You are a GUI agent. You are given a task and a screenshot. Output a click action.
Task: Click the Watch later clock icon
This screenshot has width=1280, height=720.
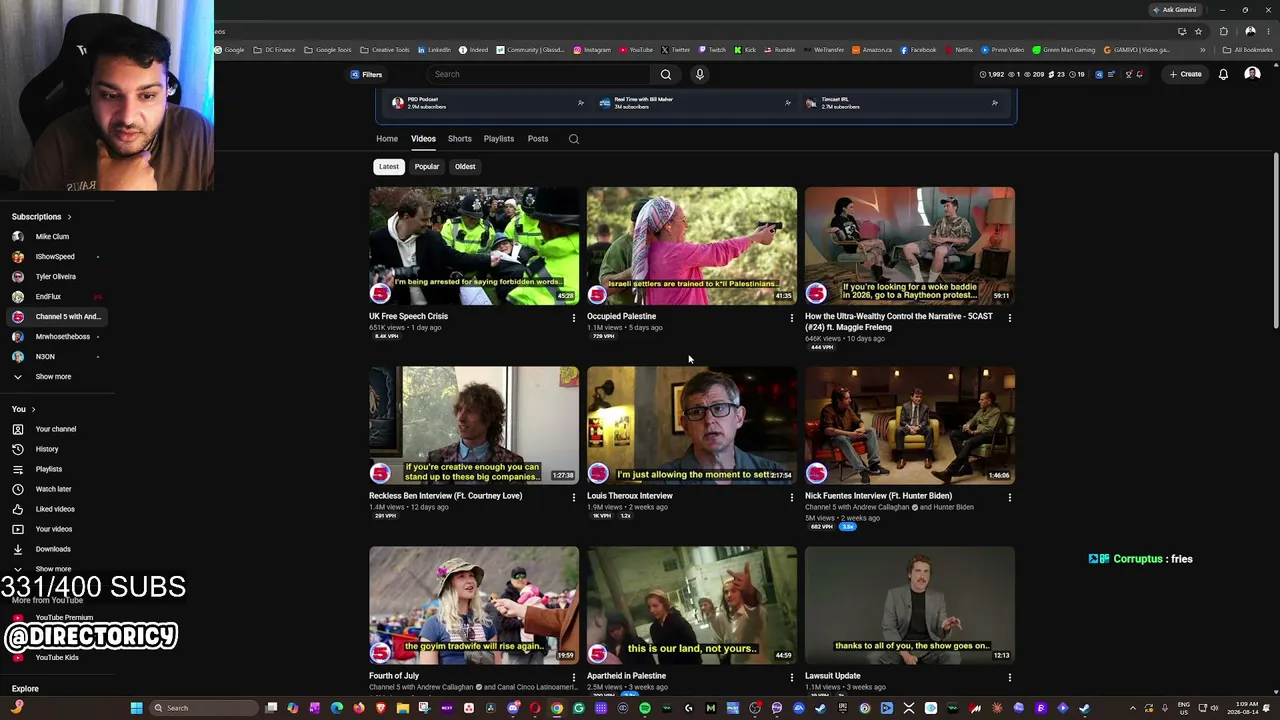pyautogui.click(x=17, y=489)
